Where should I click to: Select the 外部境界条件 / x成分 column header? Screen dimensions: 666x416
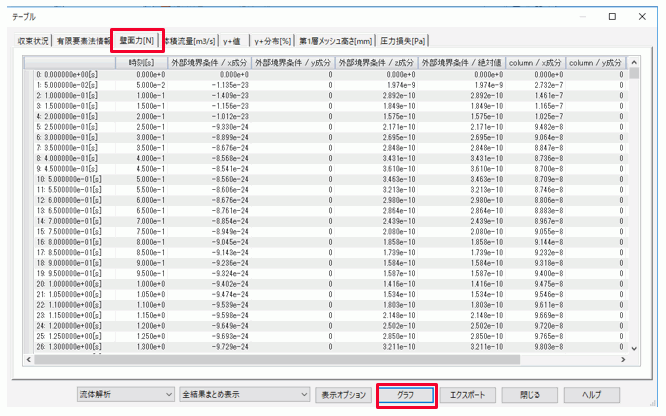tap(209, 62)
